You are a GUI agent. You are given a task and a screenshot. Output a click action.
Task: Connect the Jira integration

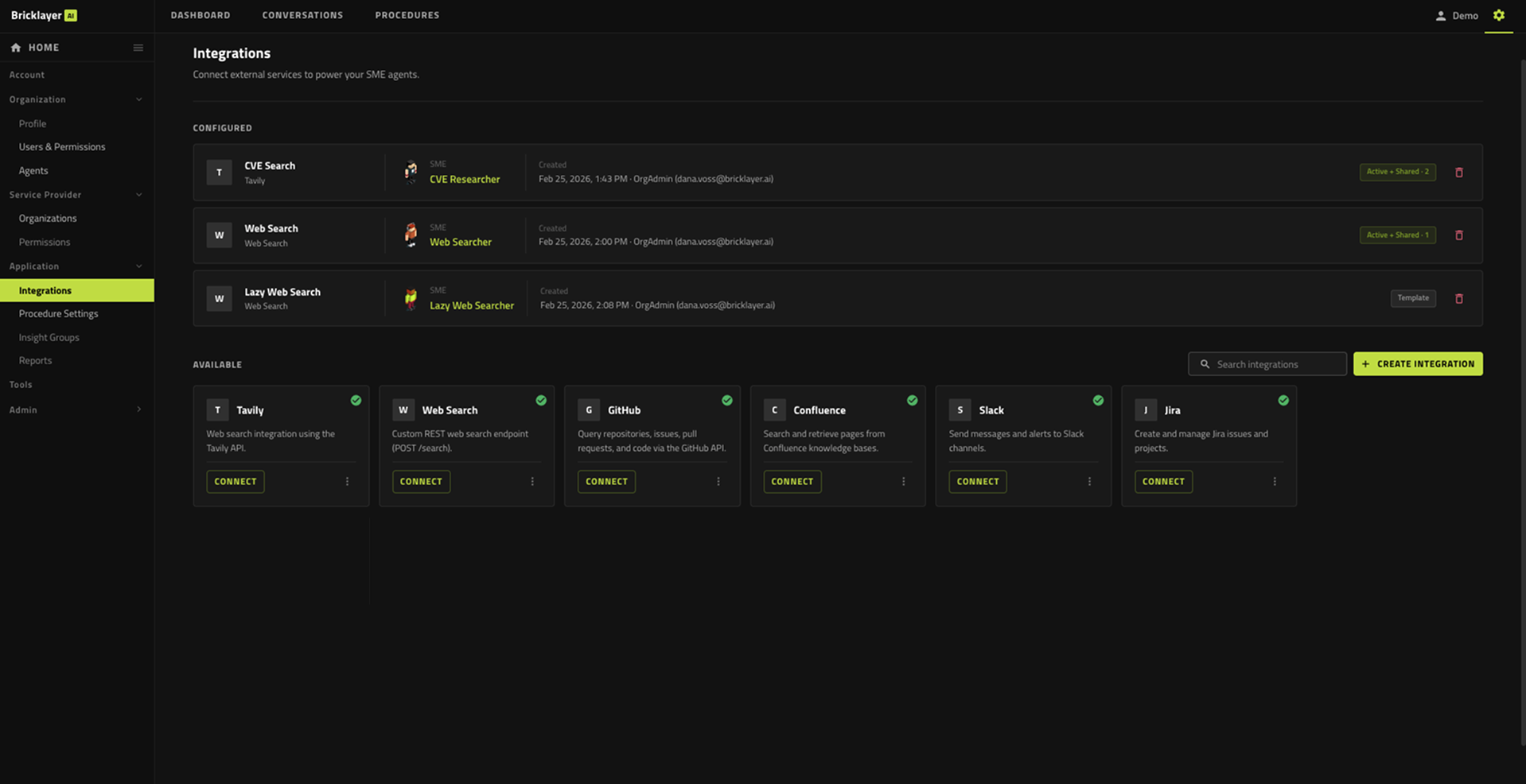coord(1163,482)
